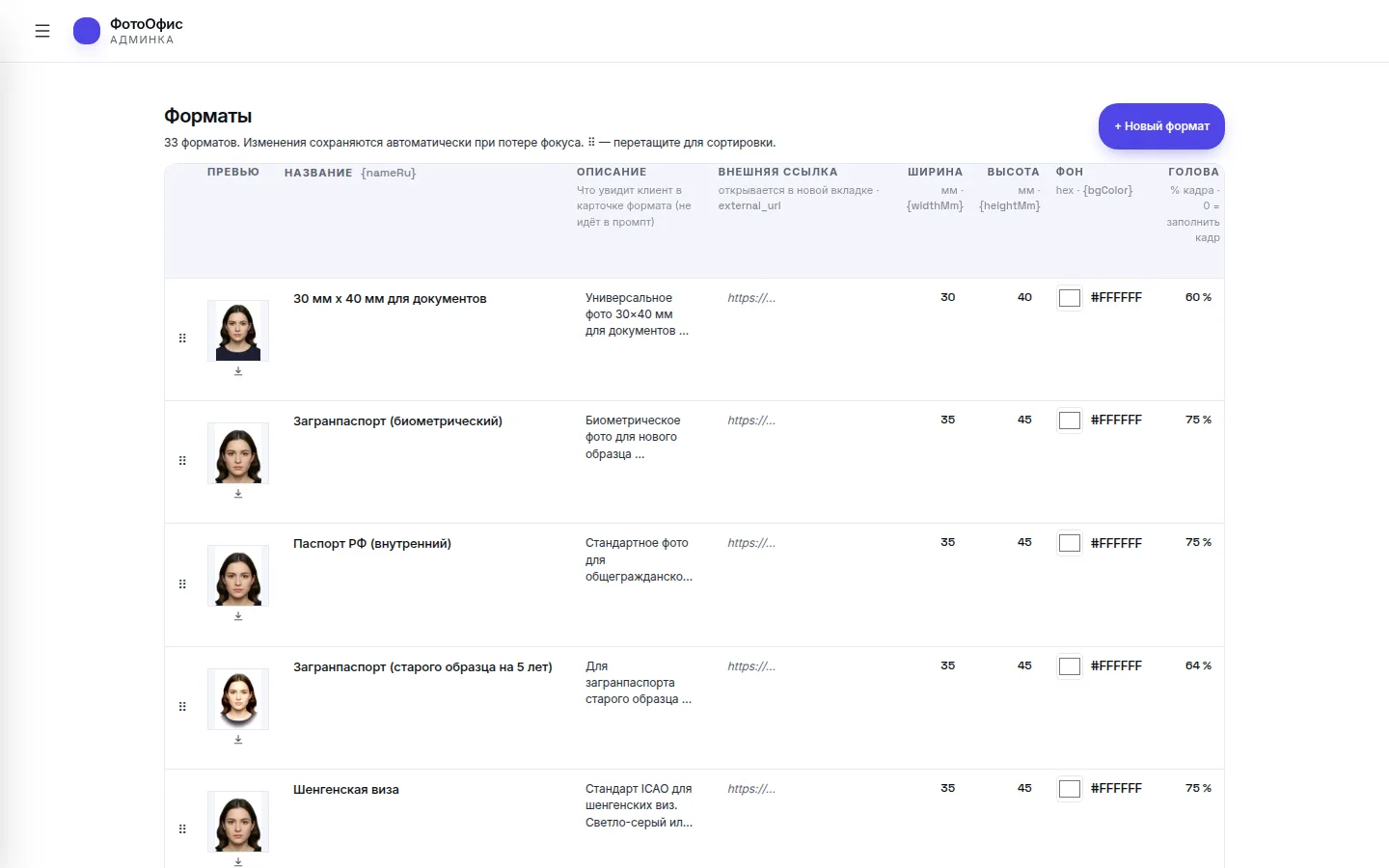Screen dimensions: 1389x868
Task: Edit the head percentage 64 % field
Action: pos(1194,665)
